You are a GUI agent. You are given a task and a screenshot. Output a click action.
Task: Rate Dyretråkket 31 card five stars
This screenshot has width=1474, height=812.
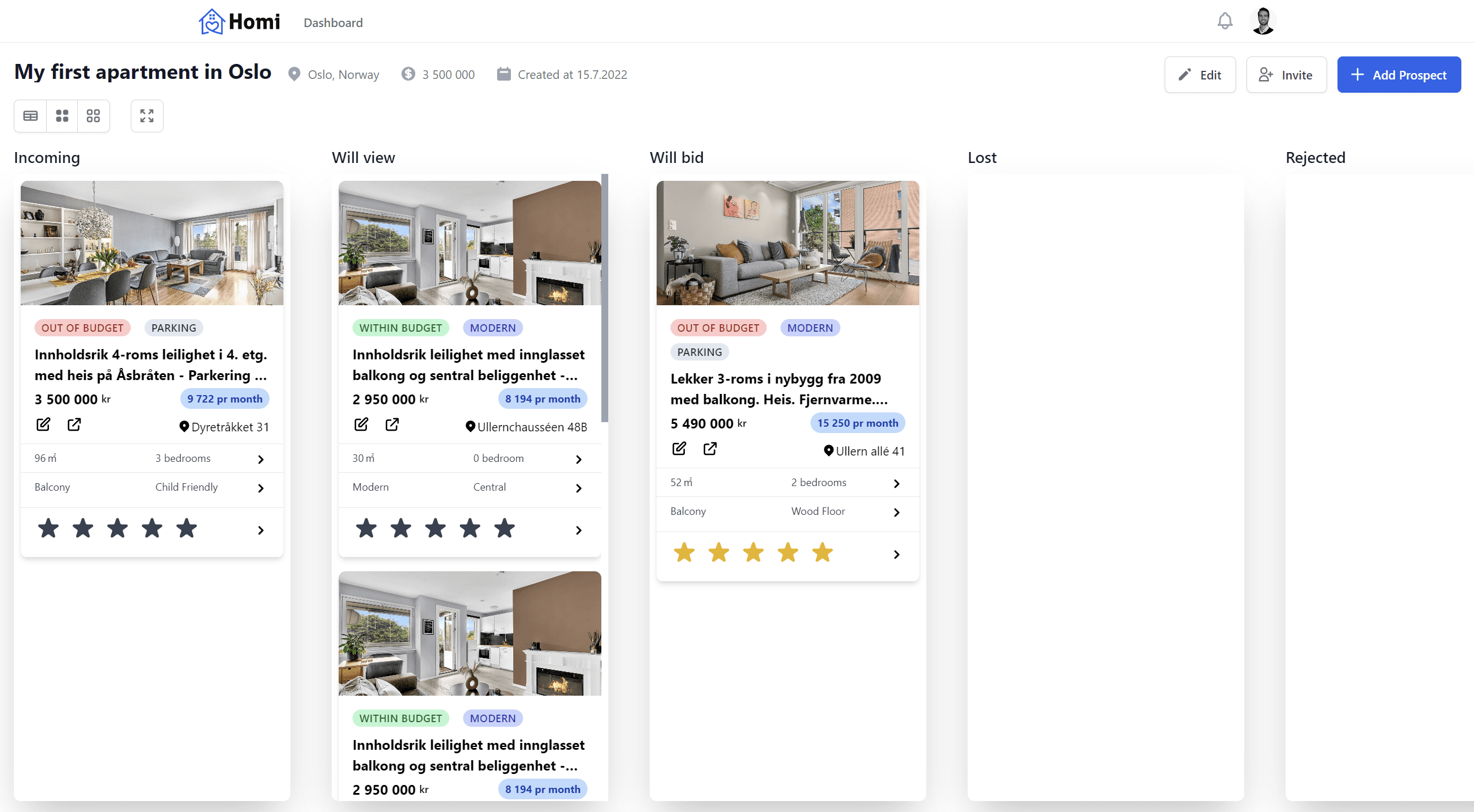click(187, 528)
